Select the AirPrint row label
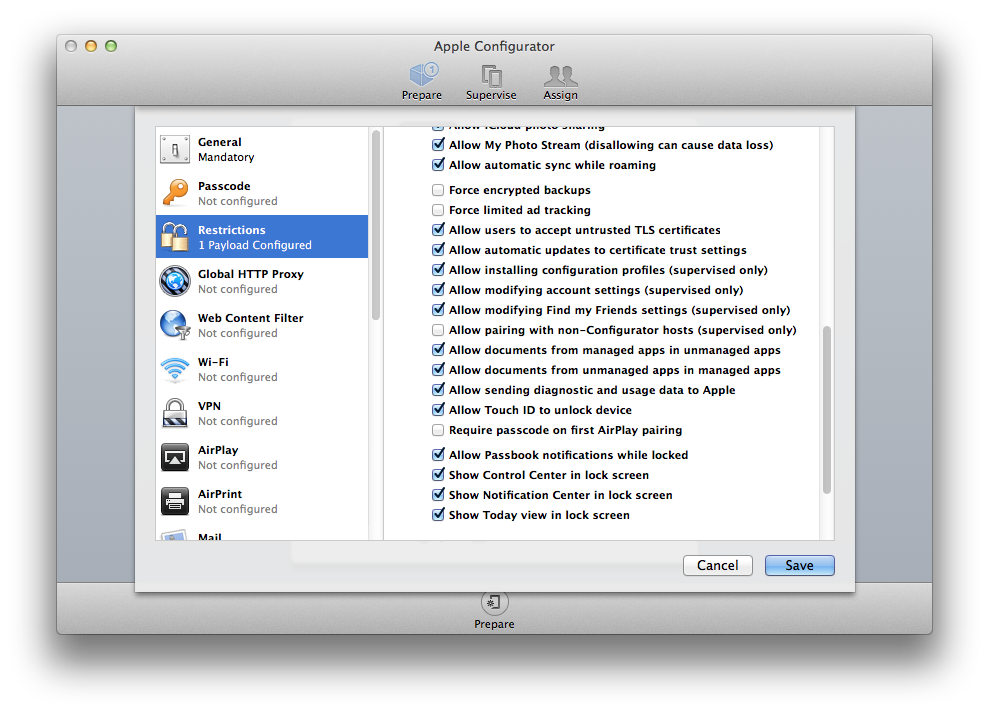989x713 pixels. coord(219,494)
